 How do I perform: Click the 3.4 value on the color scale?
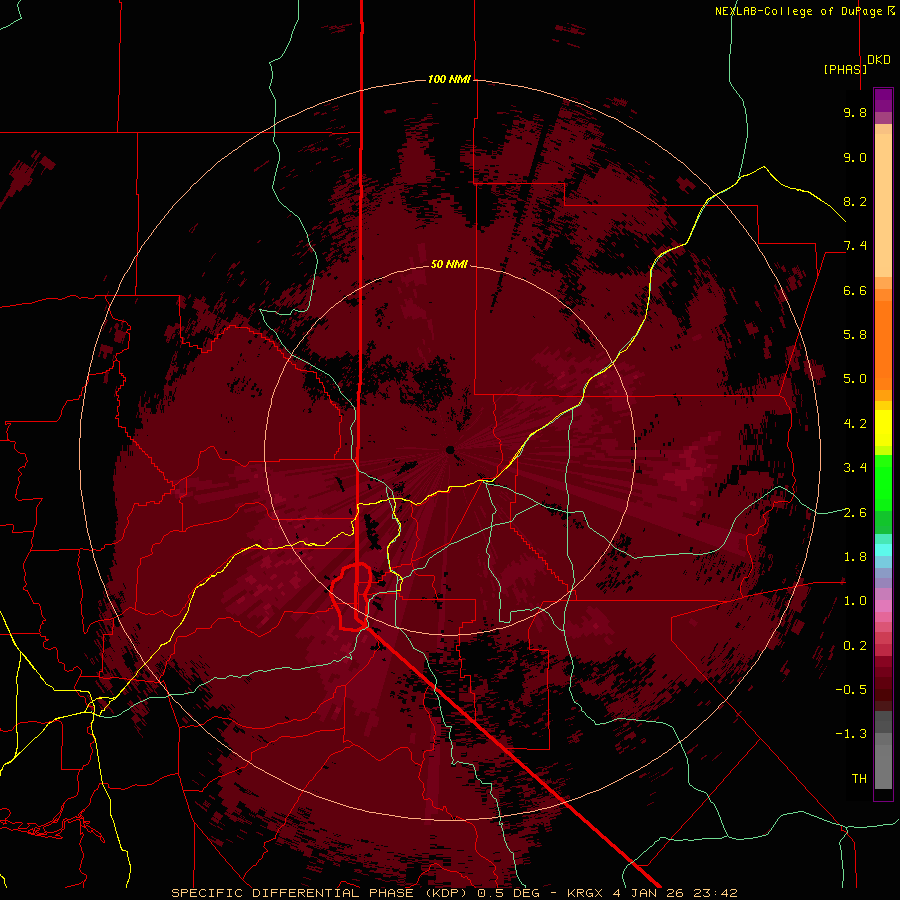(x=855, y=468)
